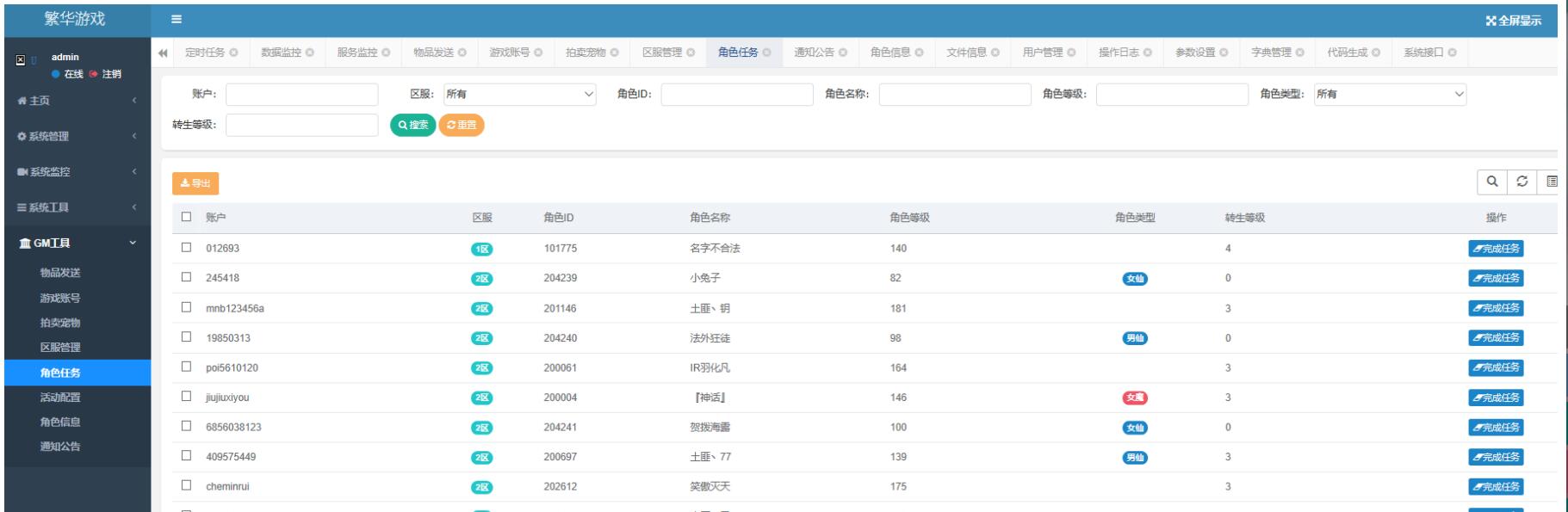Click the table refresh icon

point(1522,182)
